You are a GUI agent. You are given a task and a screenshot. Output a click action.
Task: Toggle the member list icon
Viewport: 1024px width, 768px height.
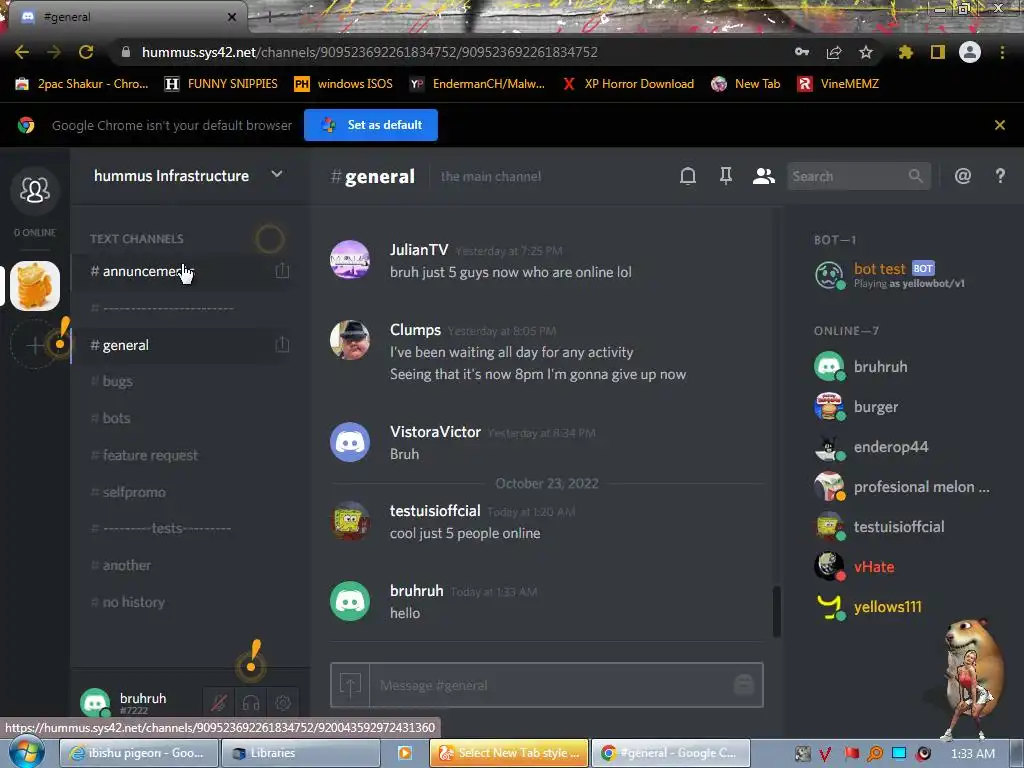(x=763, y=176)
